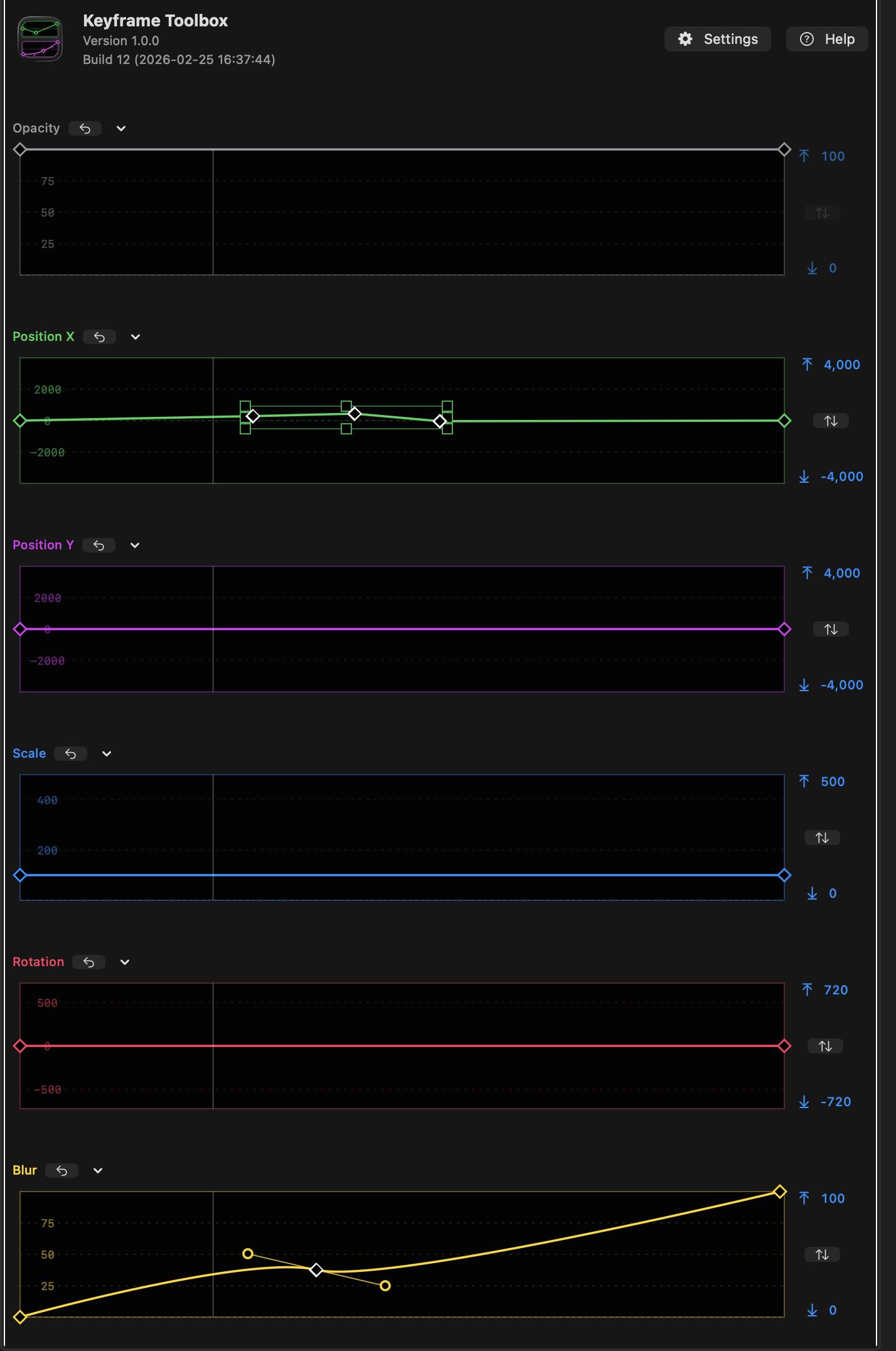Toggle Position X range flip button
Viewport: 896px width, 1351px height.
coord(831,421)
